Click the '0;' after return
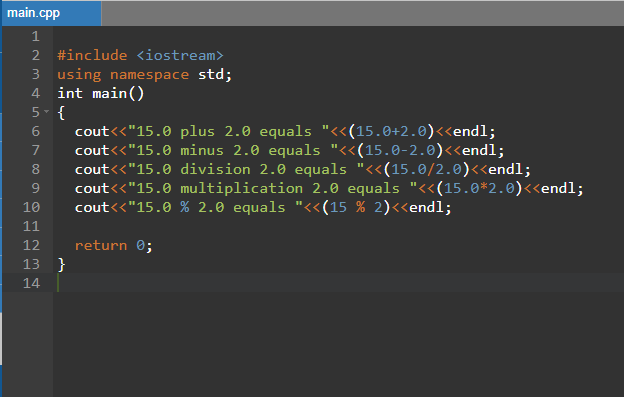Image resolution: width=624 pixels, height=397 pixels. tap(144, 245)
